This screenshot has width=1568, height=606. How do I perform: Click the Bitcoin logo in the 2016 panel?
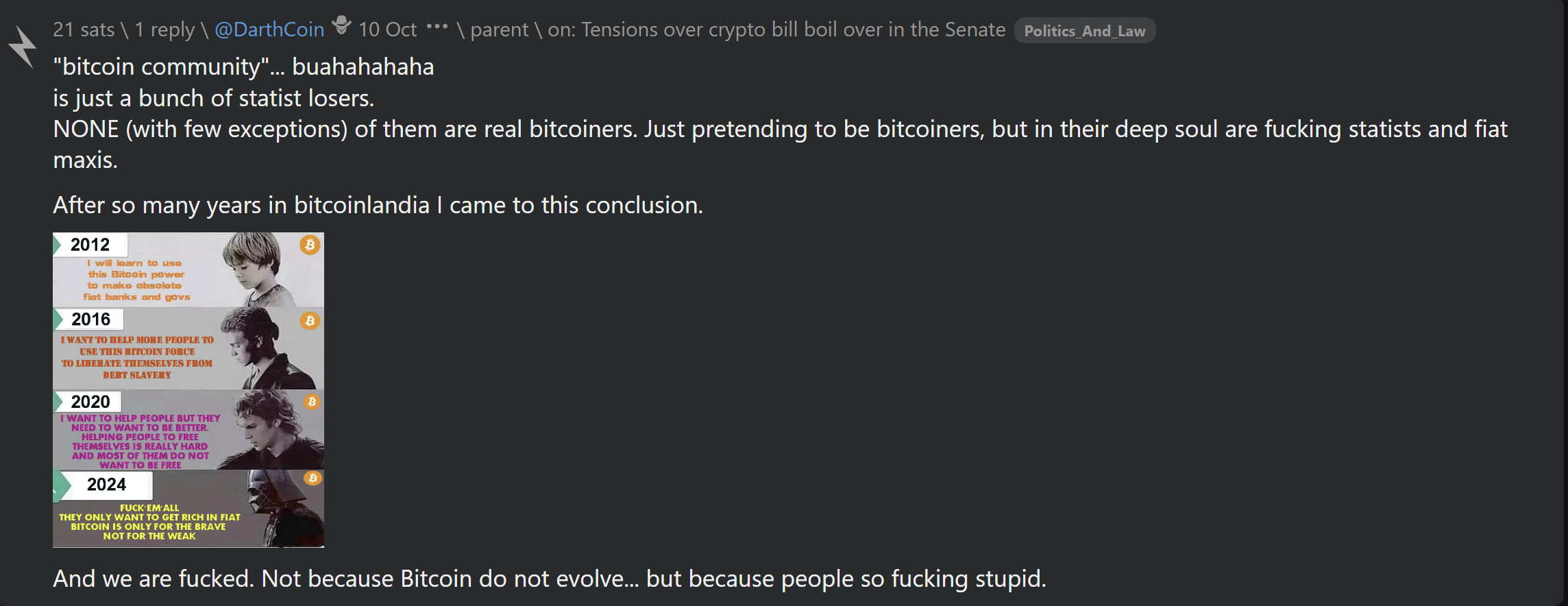click(310, 321)
